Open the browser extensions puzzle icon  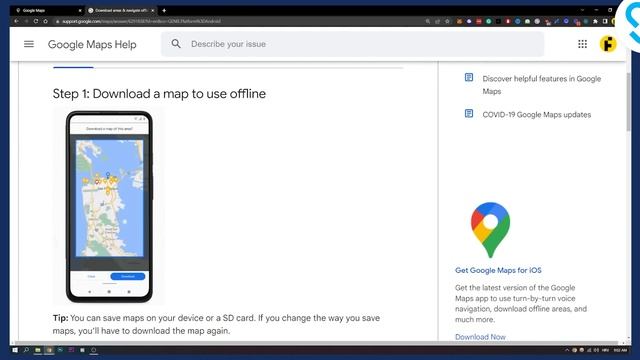click(596, 21)
